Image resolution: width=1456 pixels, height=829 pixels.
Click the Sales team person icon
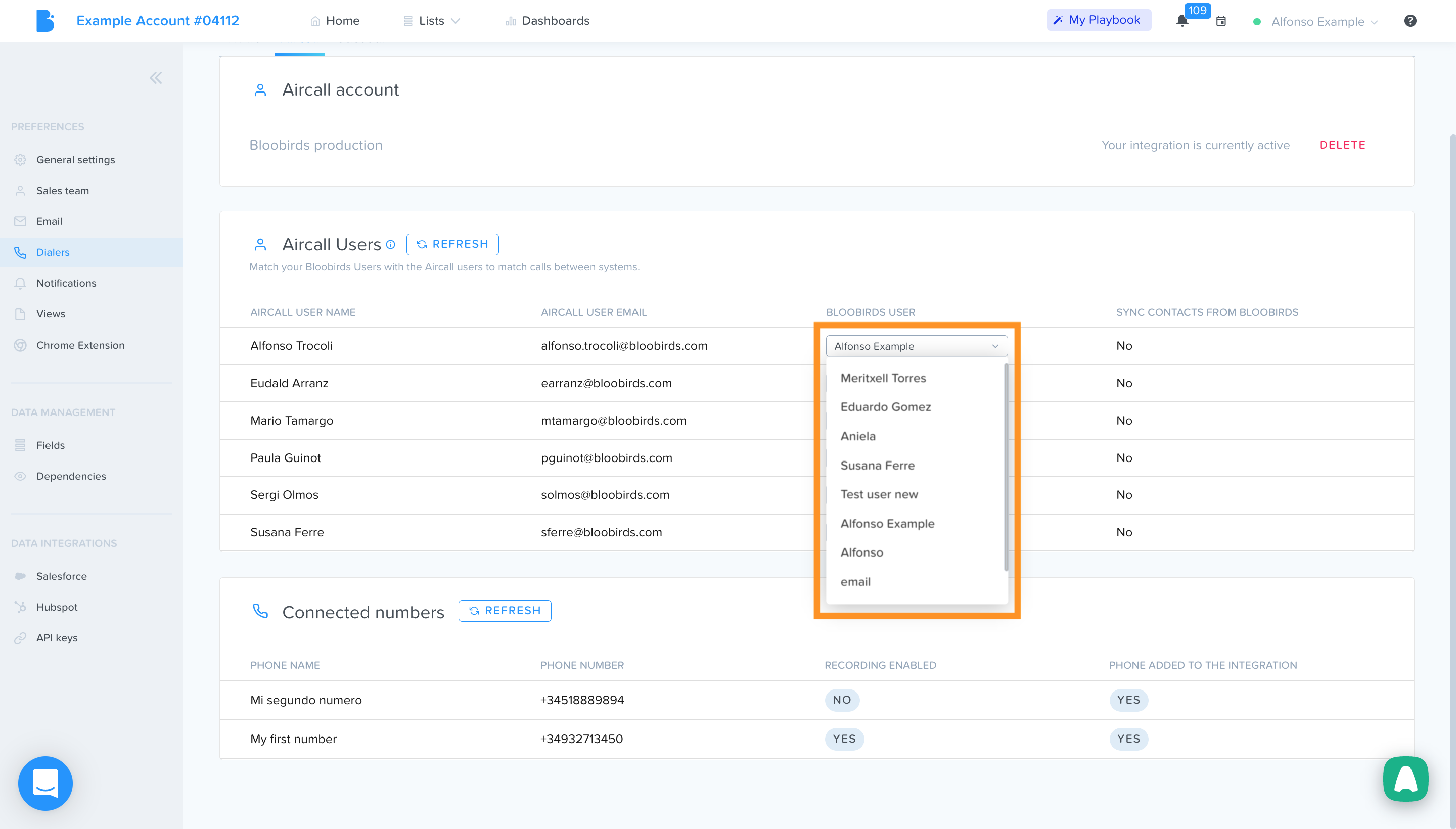[x=21, y=191]
